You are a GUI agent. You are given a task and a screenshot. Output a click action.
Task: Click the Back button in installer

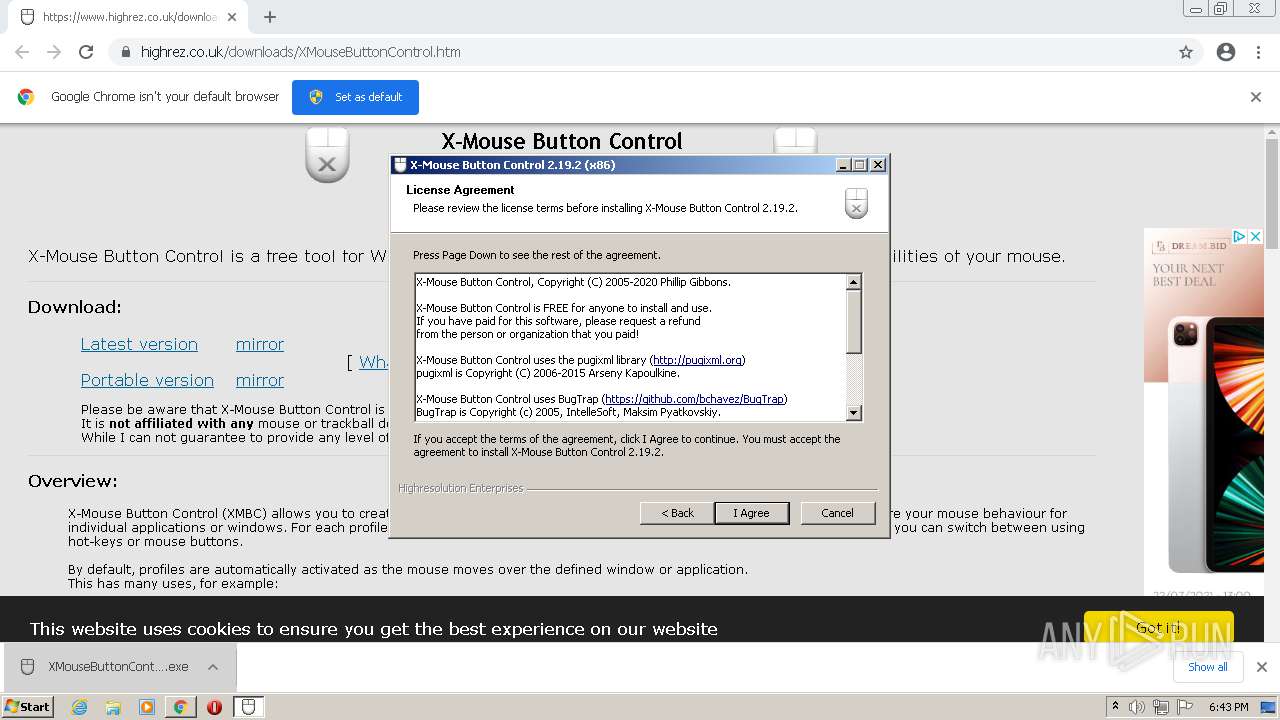[677, 513]
